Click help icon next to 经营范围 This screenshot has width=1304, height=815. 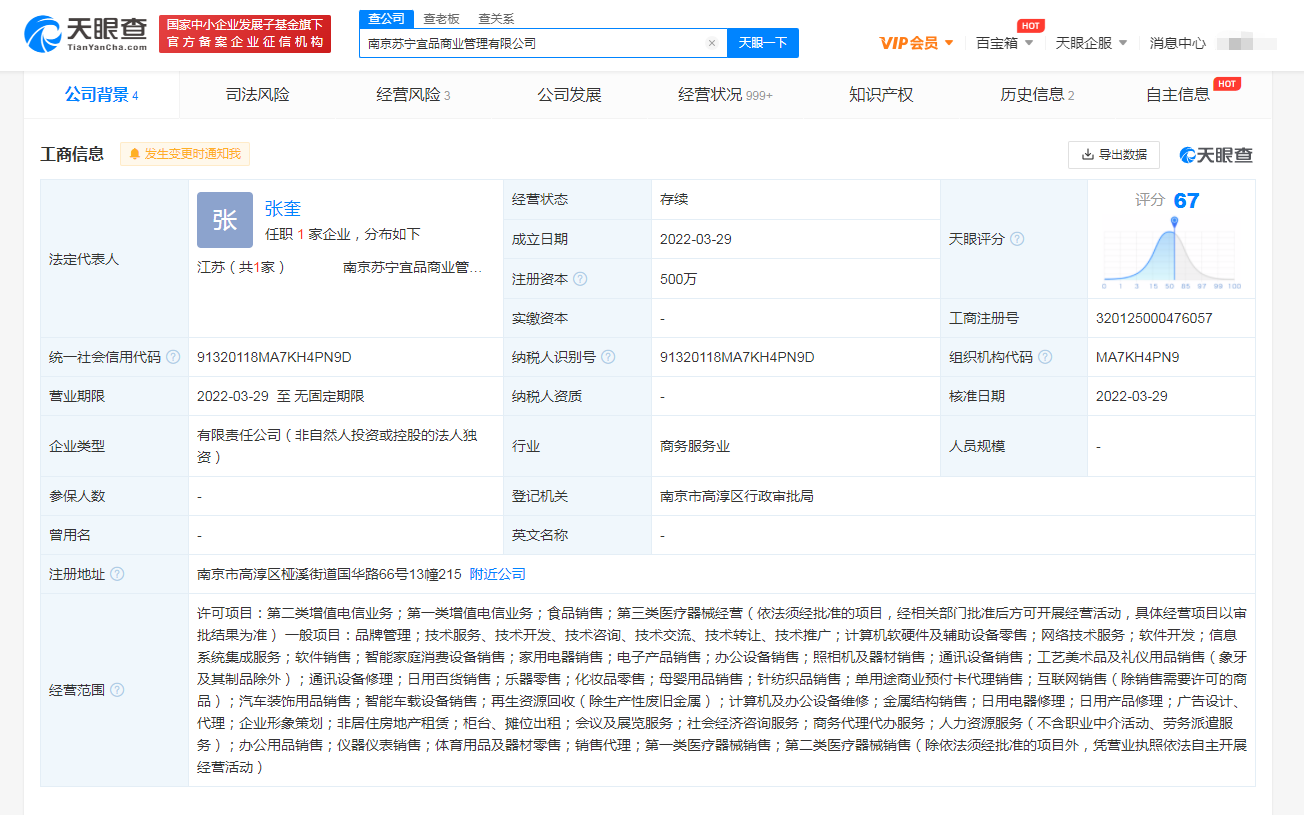117,690
